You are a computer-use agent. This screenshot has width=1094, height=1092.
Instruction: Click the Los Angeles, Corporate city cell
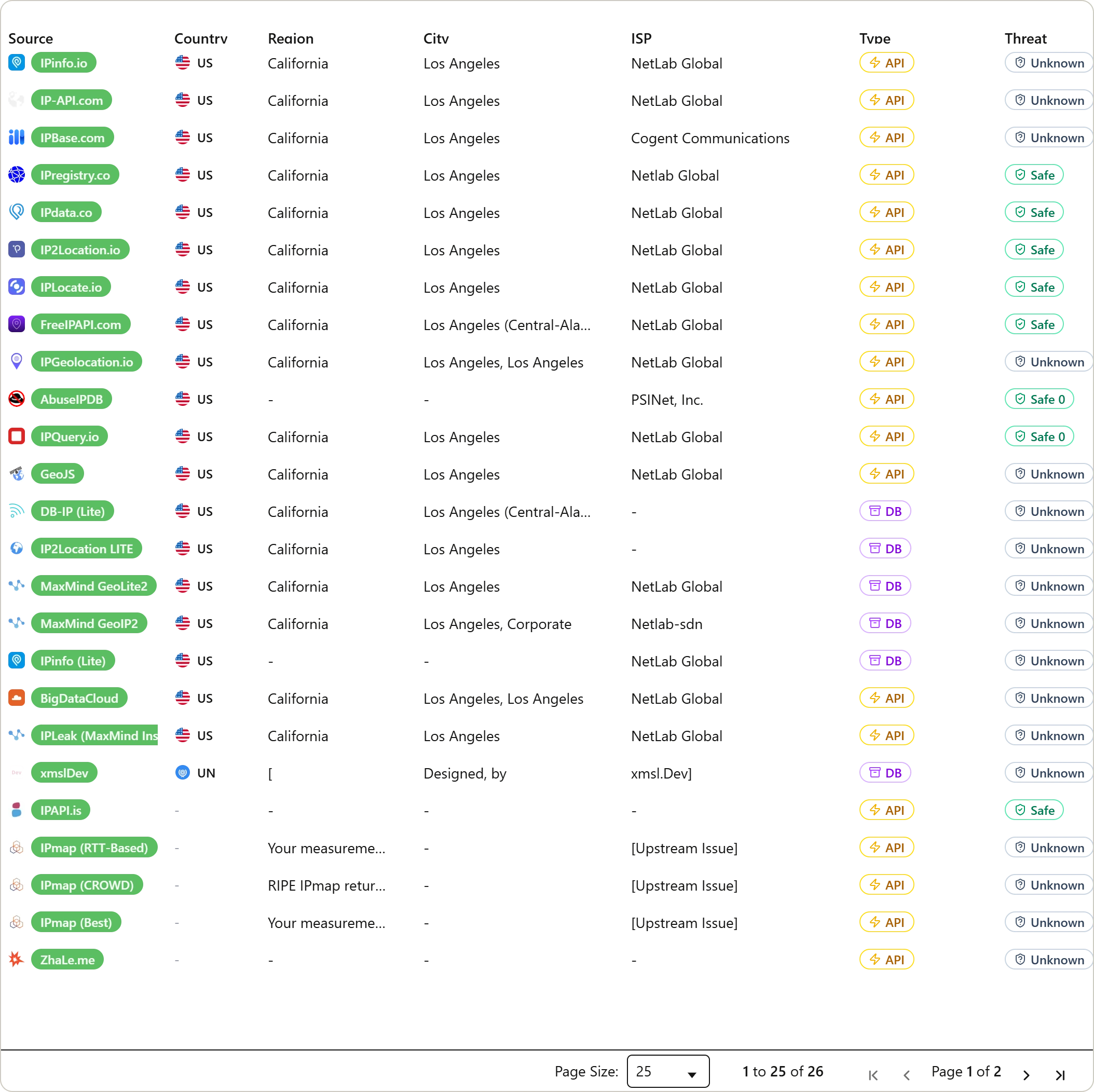(x=497, y=624)
